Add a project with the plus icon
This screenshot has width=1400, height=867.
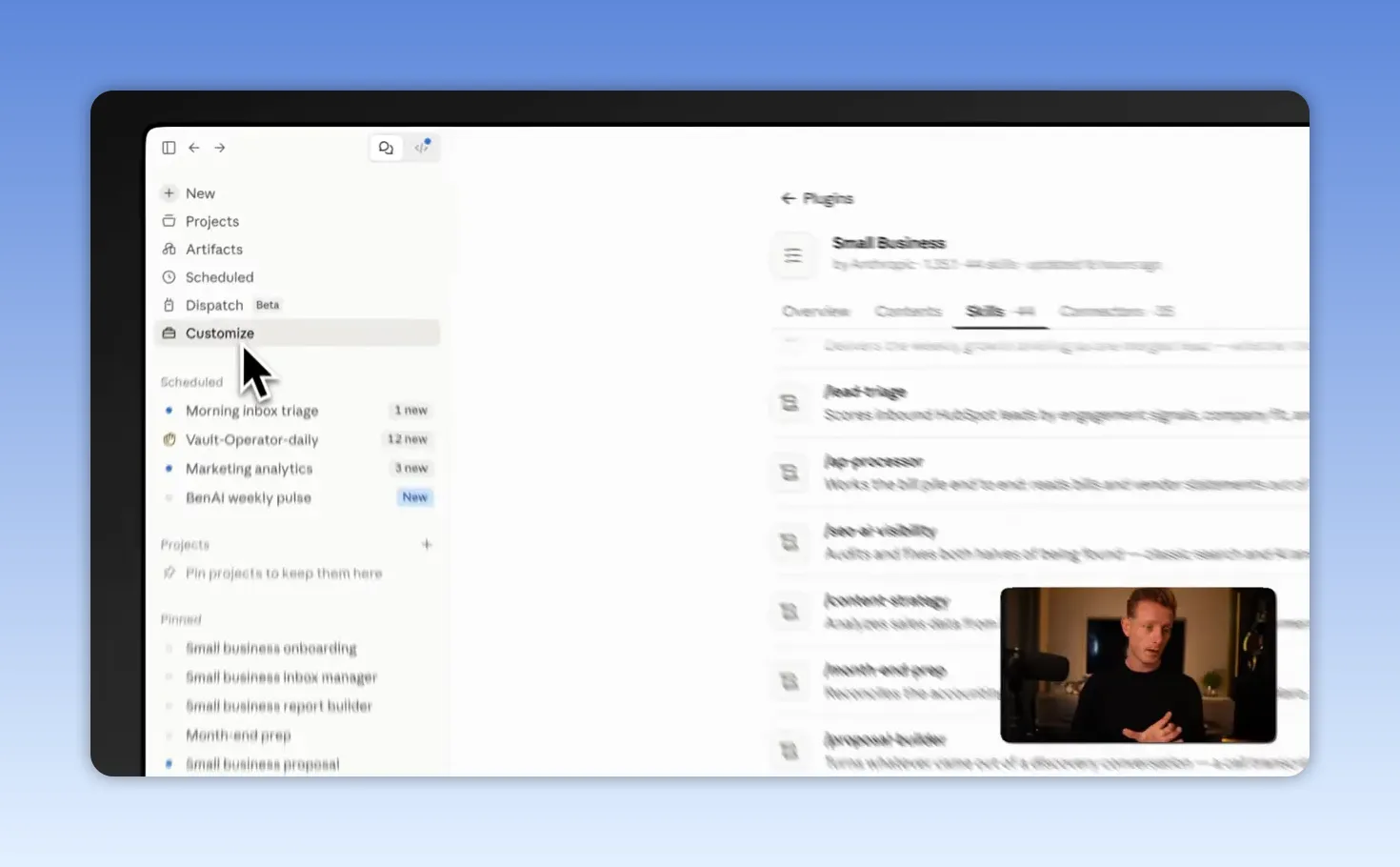coord(427,544)
